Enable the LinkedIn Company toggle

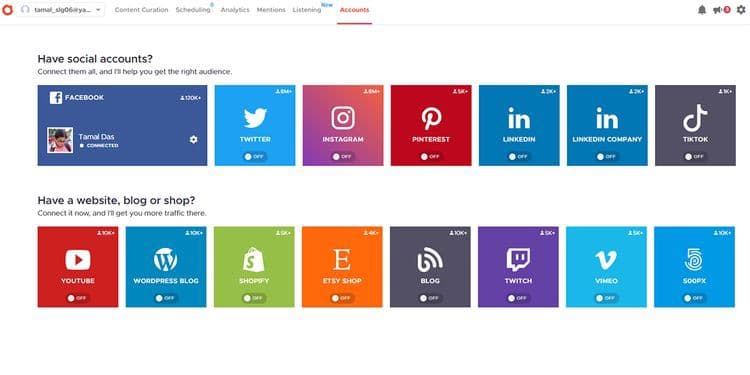[x=607, y=156]
